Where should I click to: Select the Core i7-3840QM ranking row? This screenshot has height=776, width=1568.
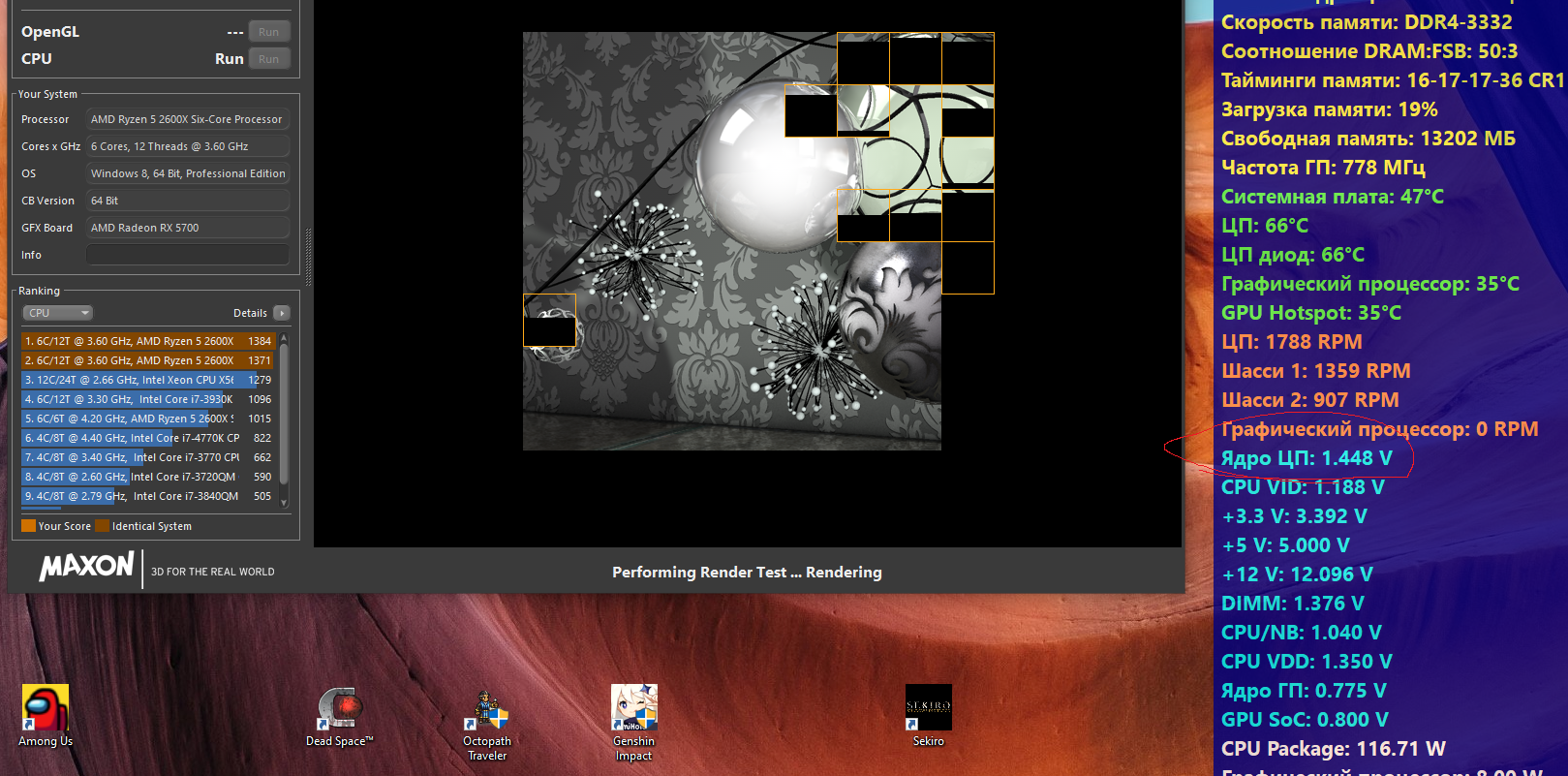tap(148, 496)
